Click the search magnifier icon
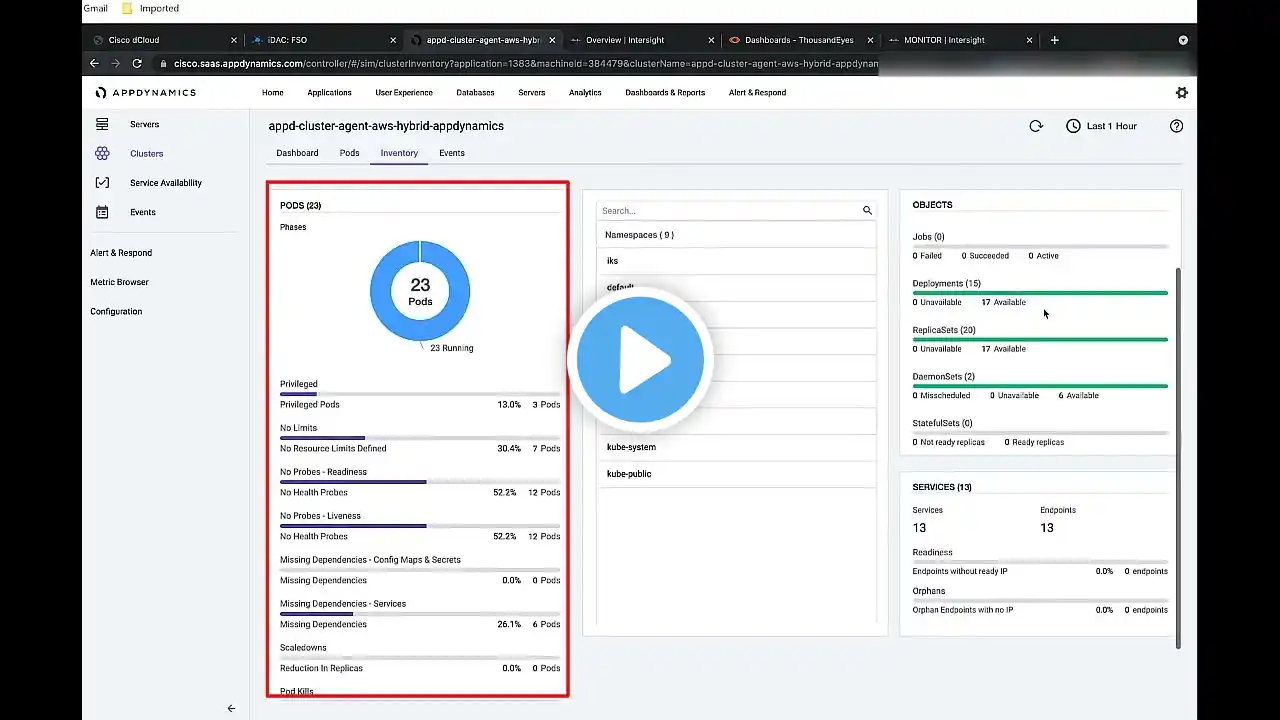 pyautogui.click(x=867, y=210)
